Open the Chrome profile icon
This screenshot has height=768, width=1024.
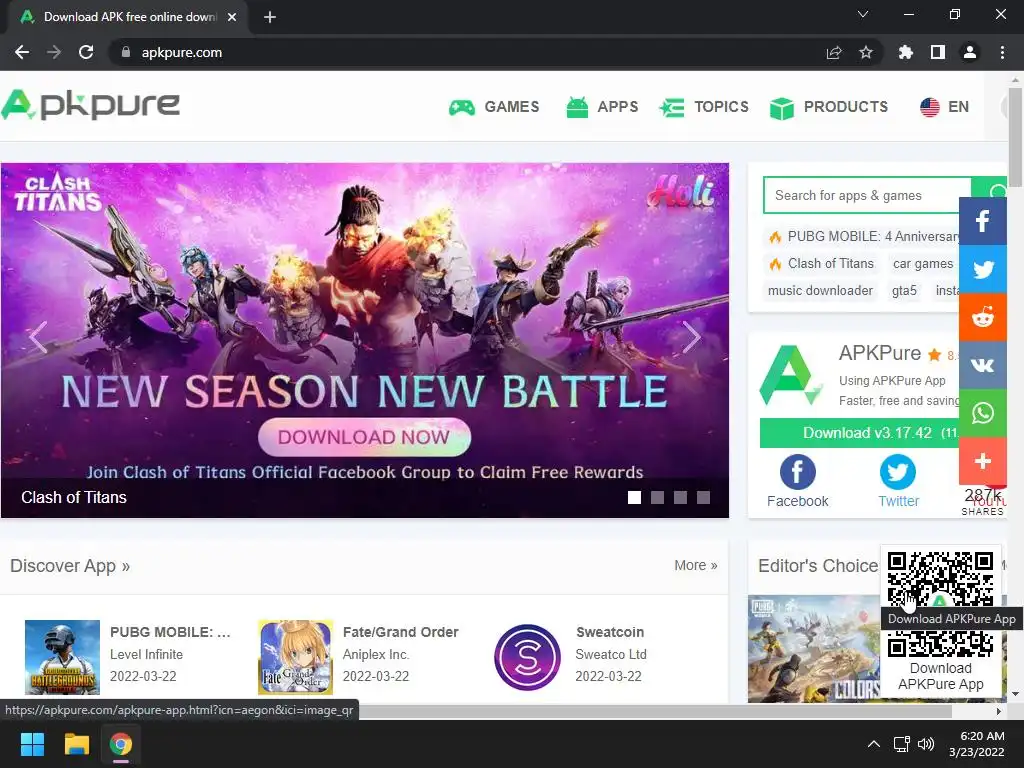(x=970, y=52)
